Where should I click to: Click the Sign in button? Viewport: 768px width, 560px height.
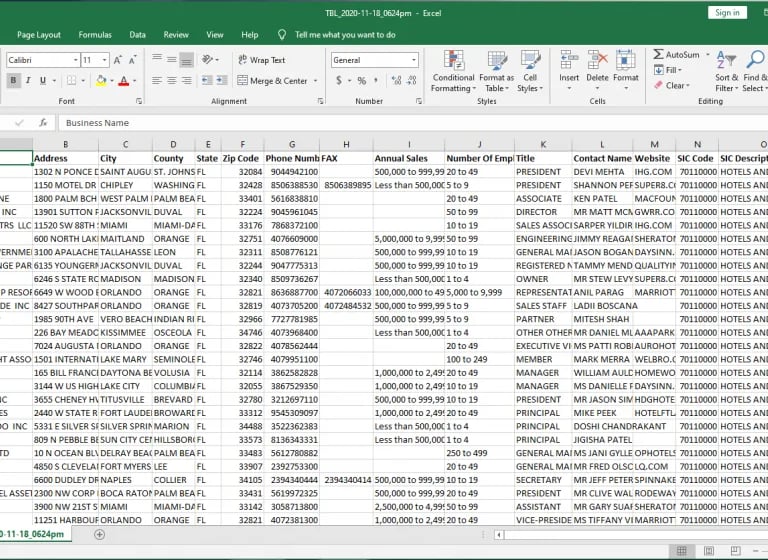coord(727,13)
